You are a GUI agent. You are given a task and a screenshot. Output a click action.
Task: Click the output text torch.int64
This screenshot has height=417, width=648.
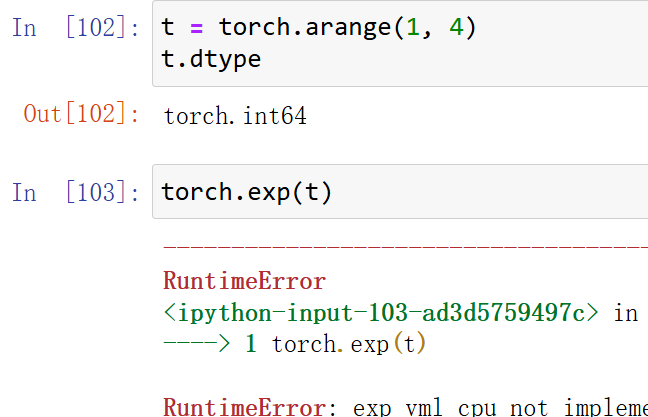(x=235, y=116)
